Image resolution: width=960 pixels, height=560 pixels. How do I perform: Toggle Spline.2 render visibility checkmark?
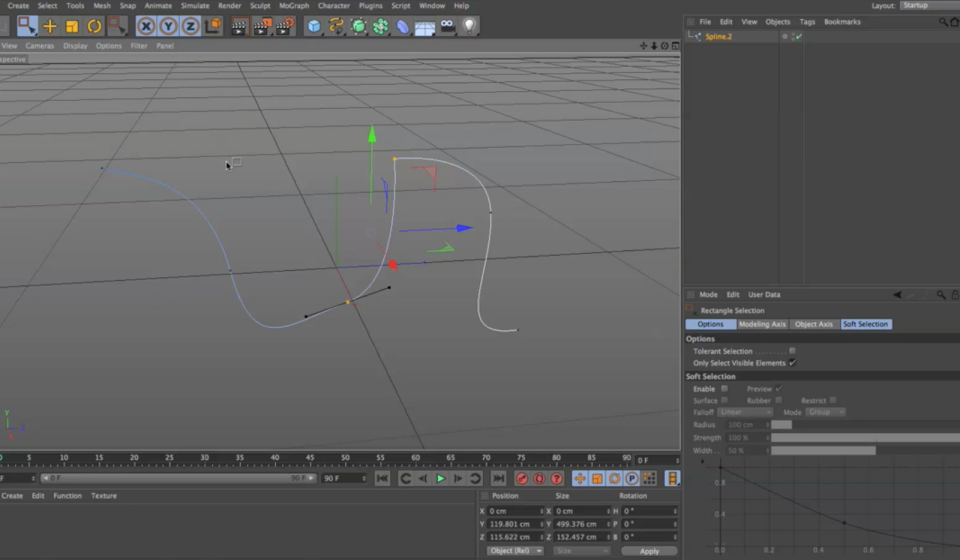tap(798, 37)
